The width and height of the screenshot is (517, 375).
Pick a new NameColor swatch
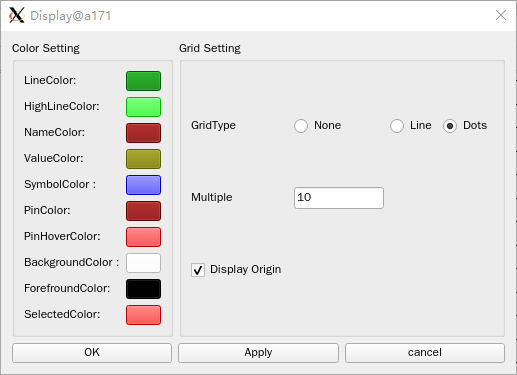pos(143,133)
